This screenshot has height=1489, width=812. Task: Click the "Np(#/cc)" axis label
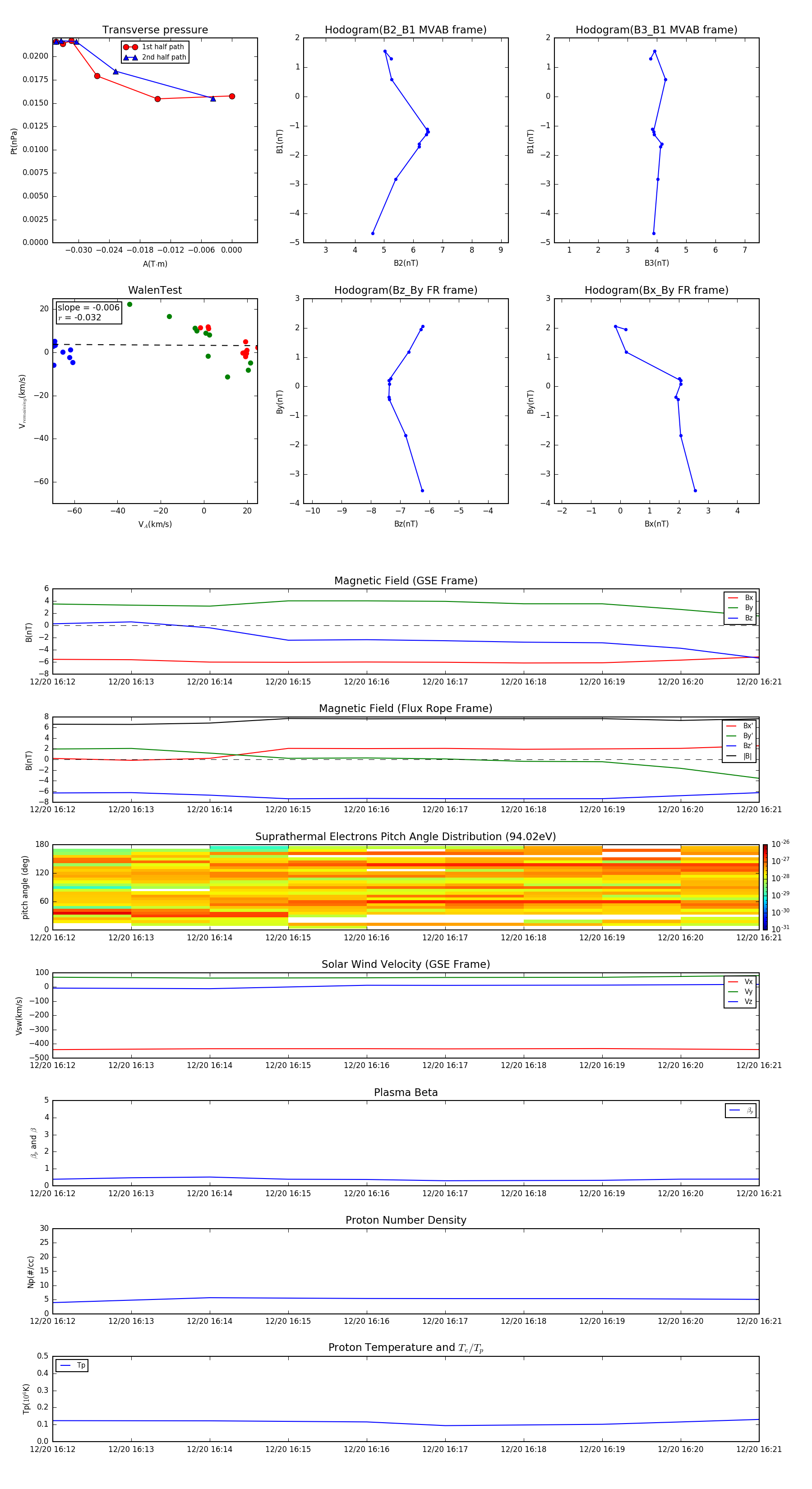coord(31,1272)
